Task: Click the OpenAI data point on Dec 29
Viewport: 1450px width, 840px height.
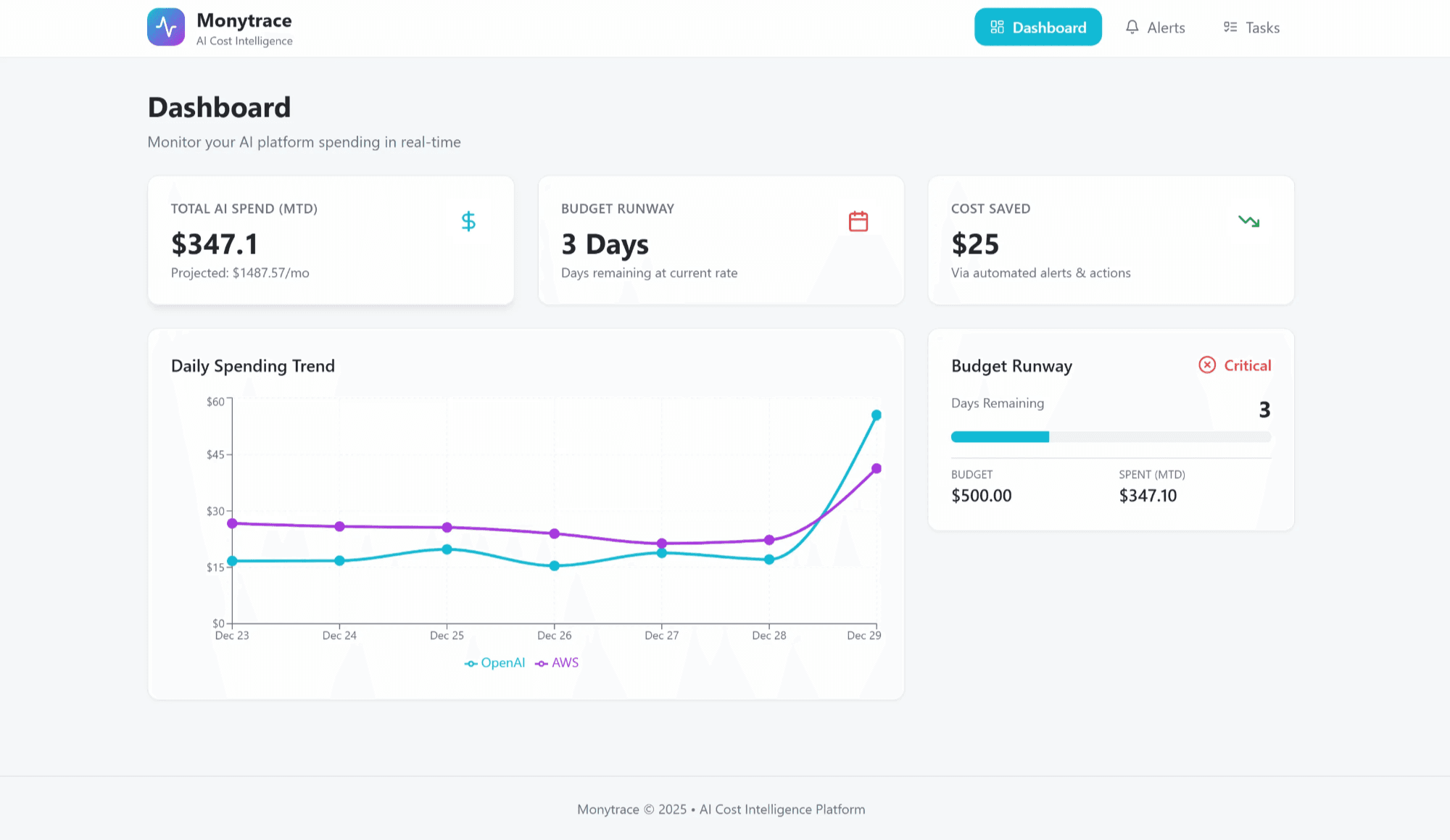Action: pos(876,415)
